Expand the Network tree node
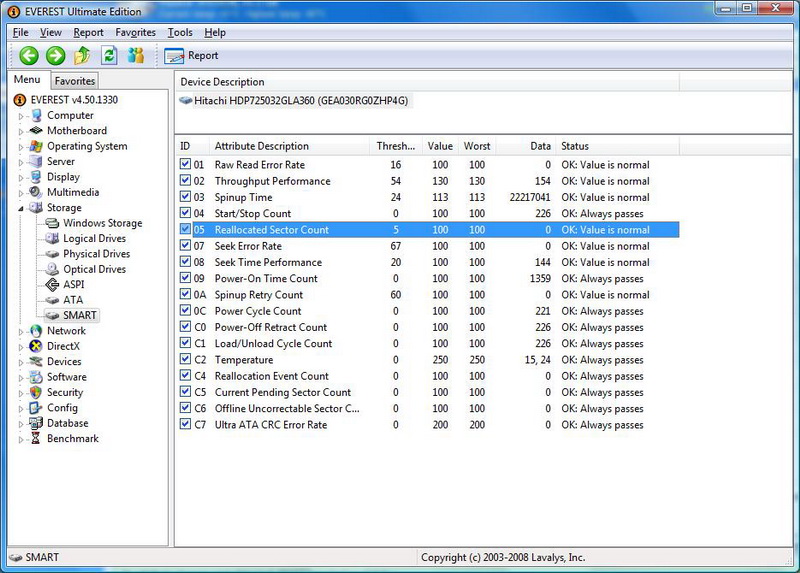The height and width of the screenshot is (573, 800). [20, 331]
